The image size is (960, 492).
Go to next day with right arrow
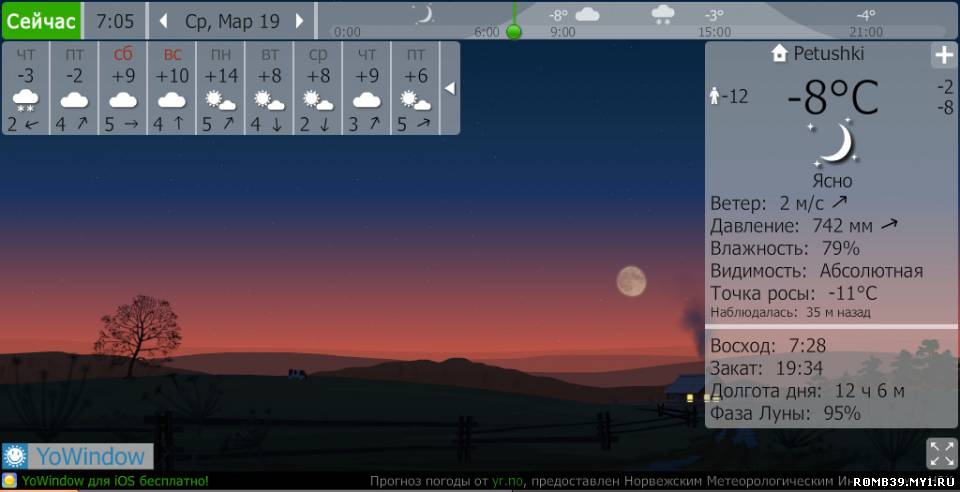pos(299,21)
